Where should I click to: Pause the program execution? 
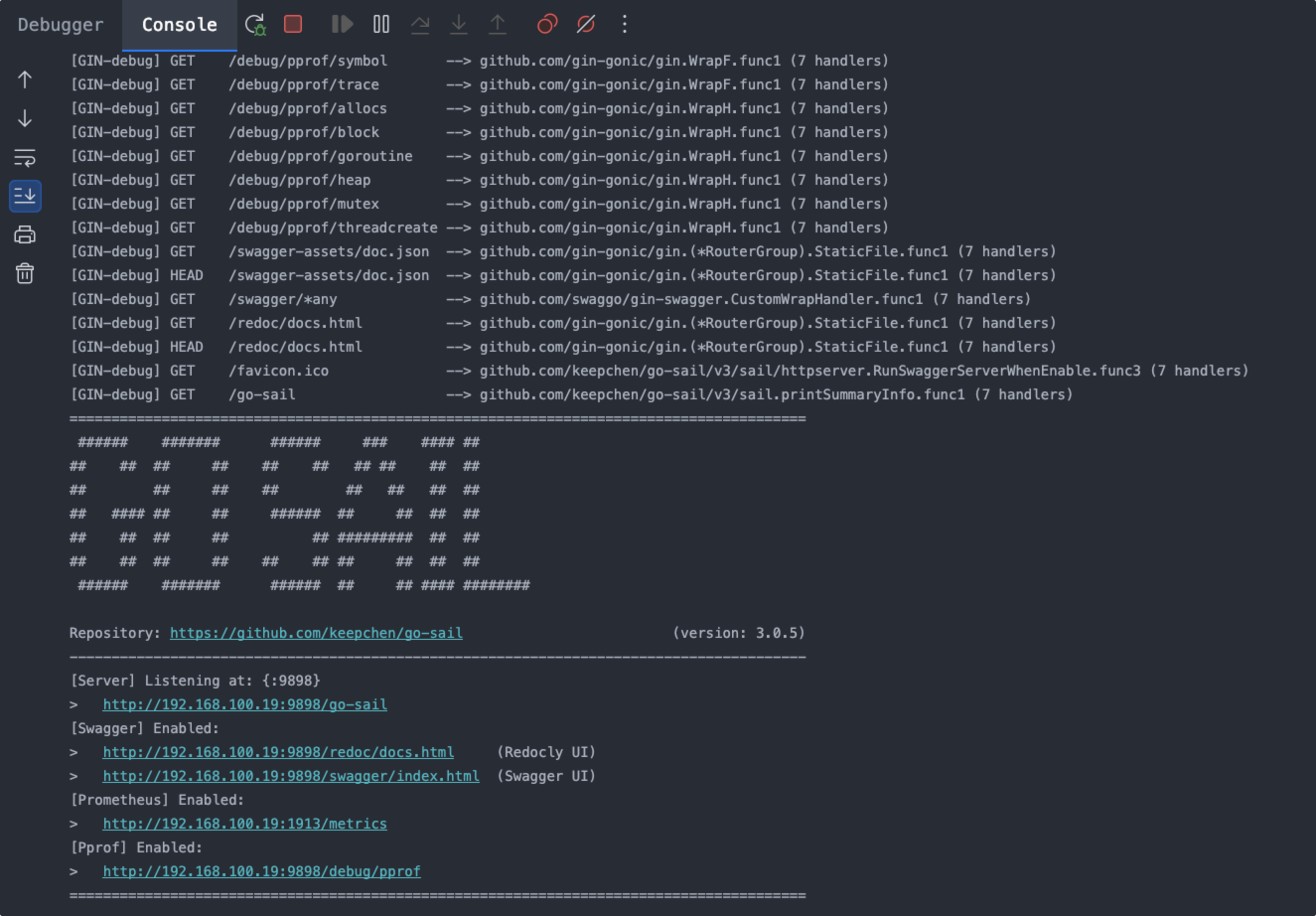[x=381, y=24]
